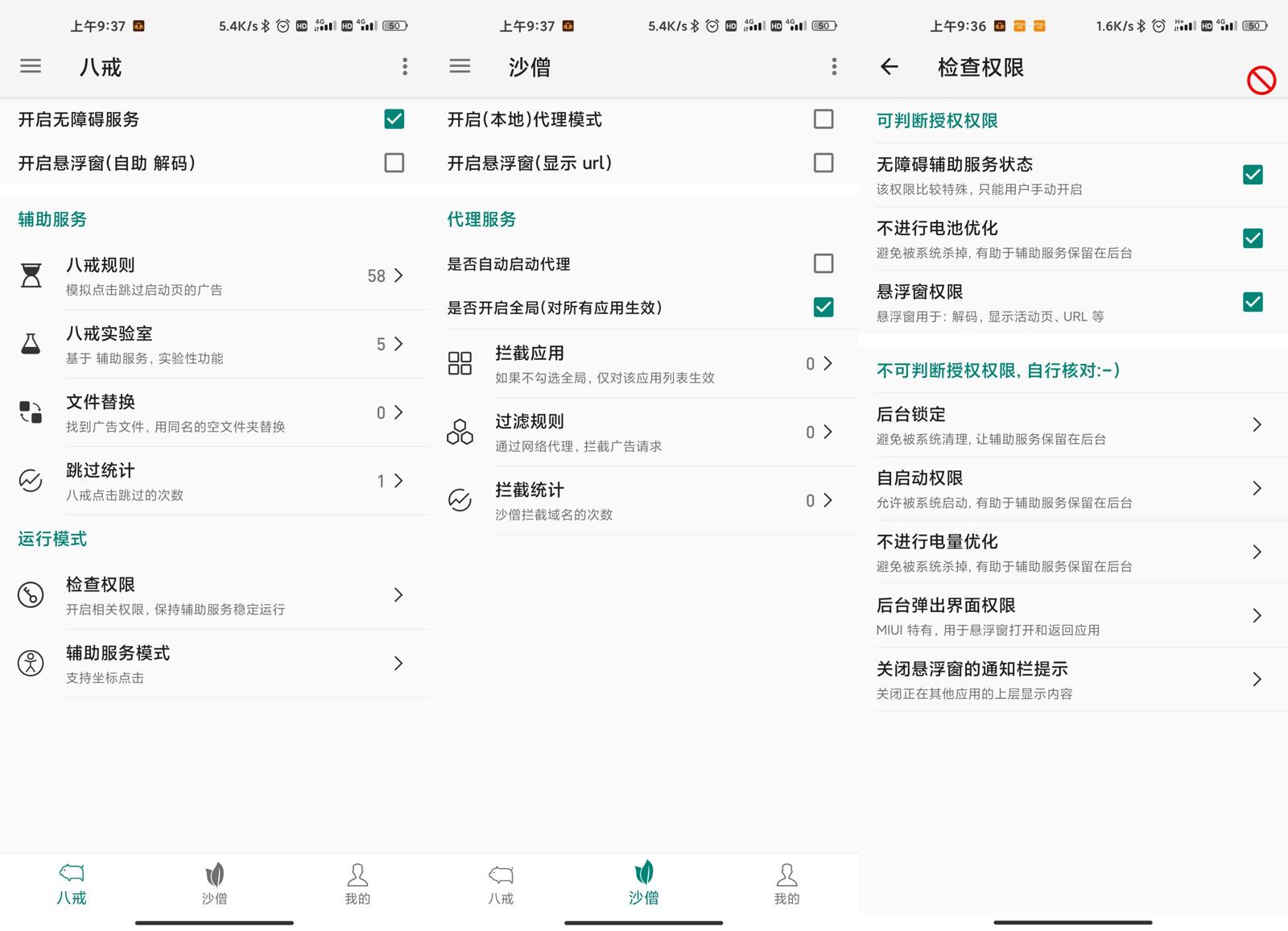Open 自启动权限 via its chevron
Image resolution: width=1288 pixels, height=931 pixels.
pyautogui.click(x=1257, y=488)
